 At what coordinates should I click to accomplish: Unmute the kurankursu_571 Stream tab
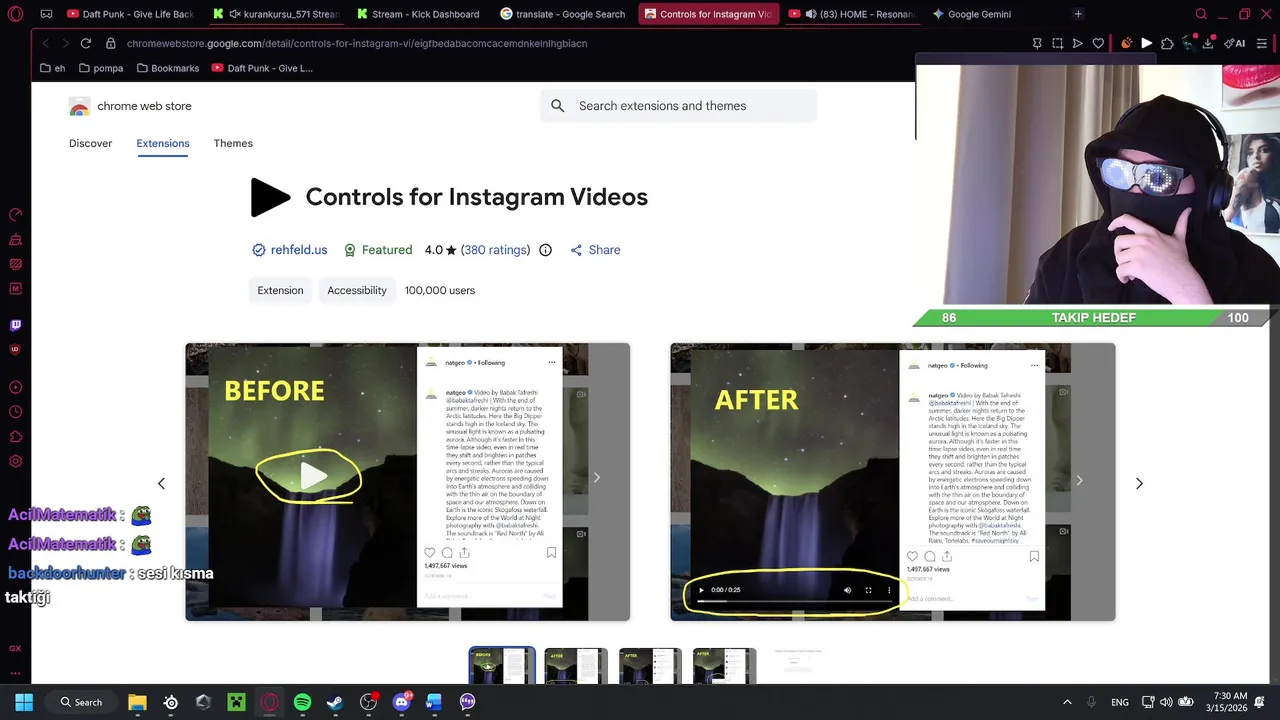click(x=235, y=14)
